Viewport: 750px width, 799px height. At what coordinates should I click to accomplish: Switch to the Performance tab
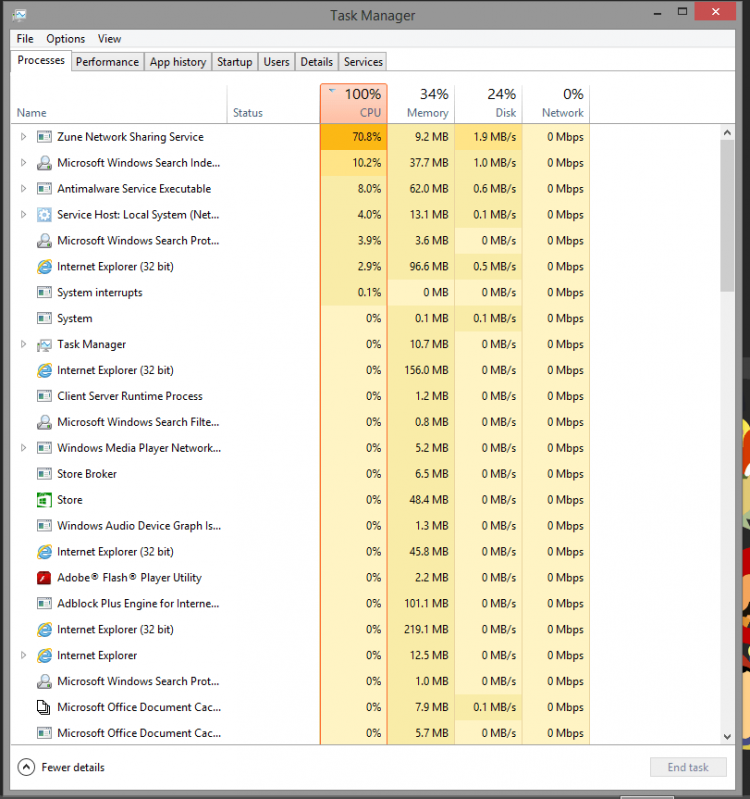tap(108, 62)
